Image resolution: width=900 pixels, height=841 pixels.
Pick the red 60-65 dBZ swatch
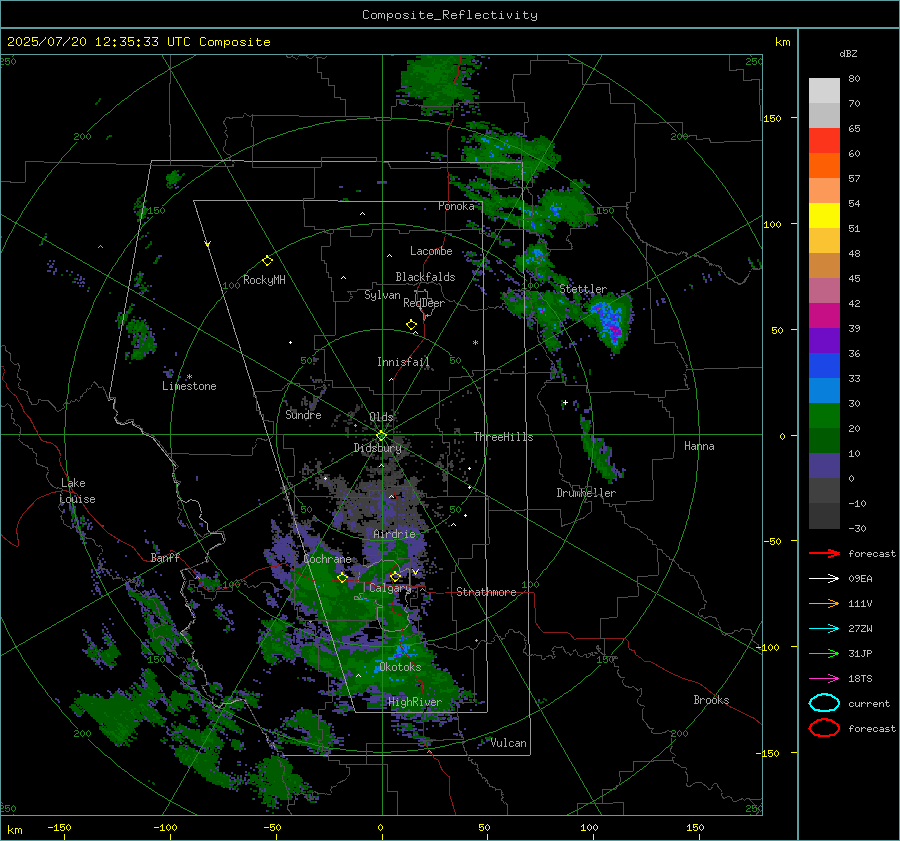tap(824, 141)
